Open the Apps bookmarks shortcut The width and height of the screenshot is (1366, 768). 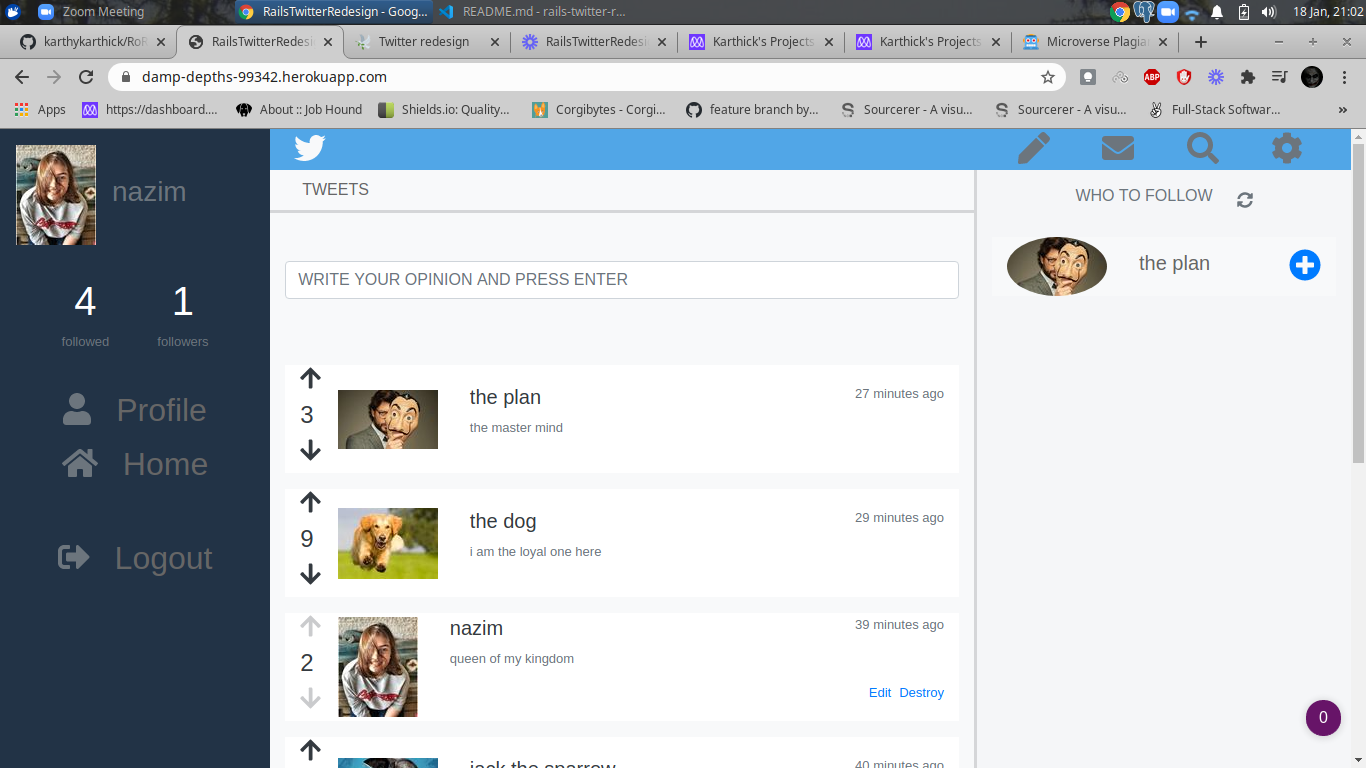[40, 110]
